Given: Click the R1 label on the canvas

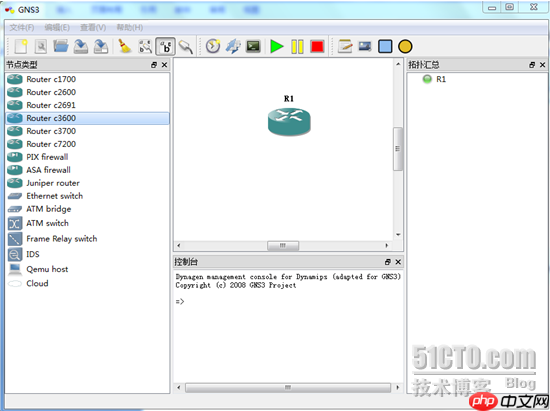Looking at the screenshot, I should 289,99.
